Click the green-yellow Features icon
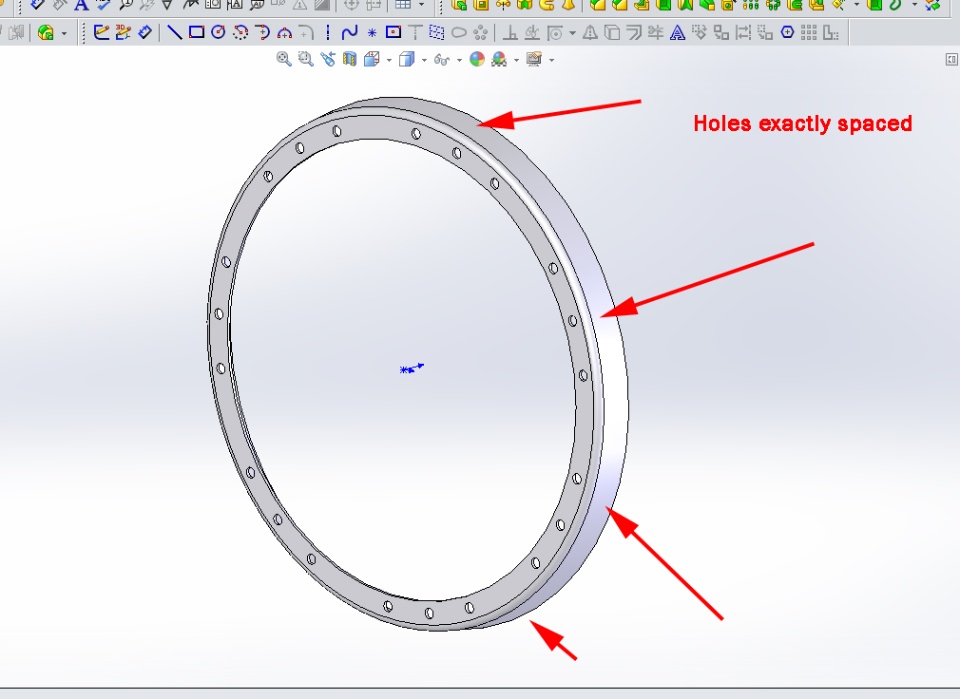 46,32
